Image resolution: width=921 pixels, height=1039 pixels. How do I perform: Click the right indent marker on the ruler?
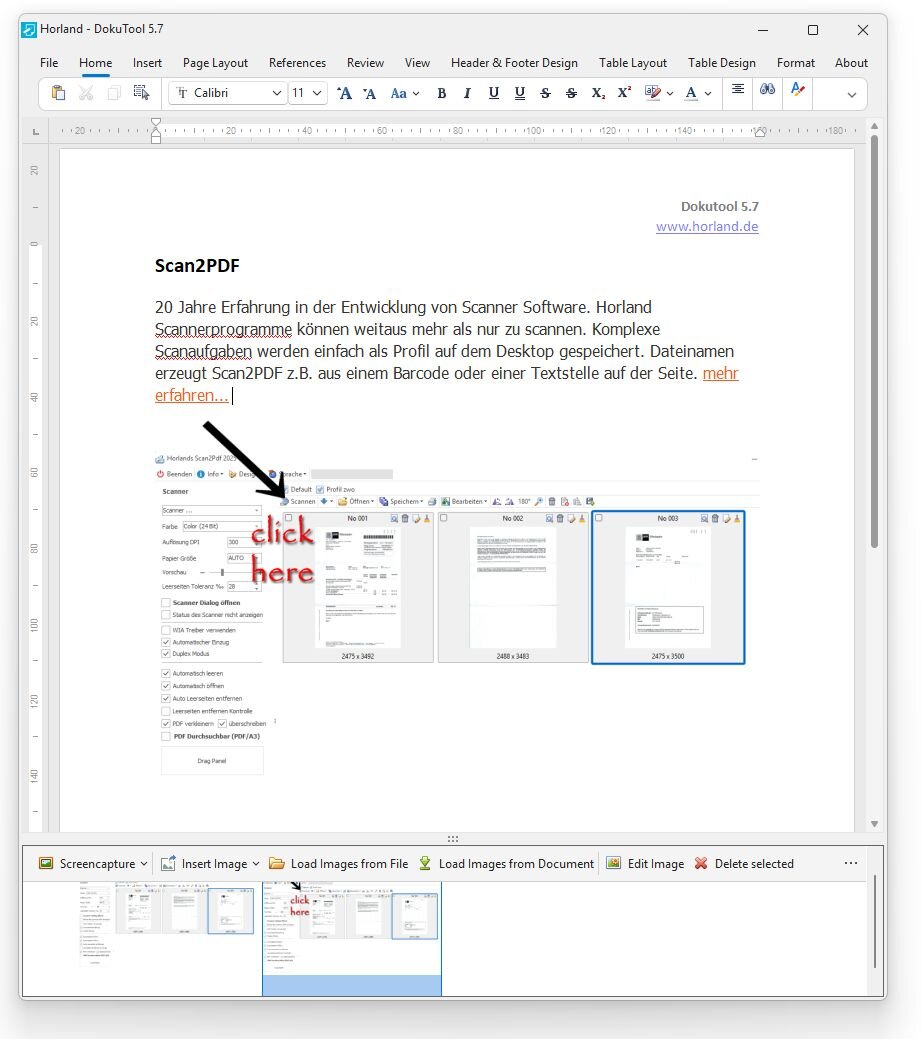760,132
